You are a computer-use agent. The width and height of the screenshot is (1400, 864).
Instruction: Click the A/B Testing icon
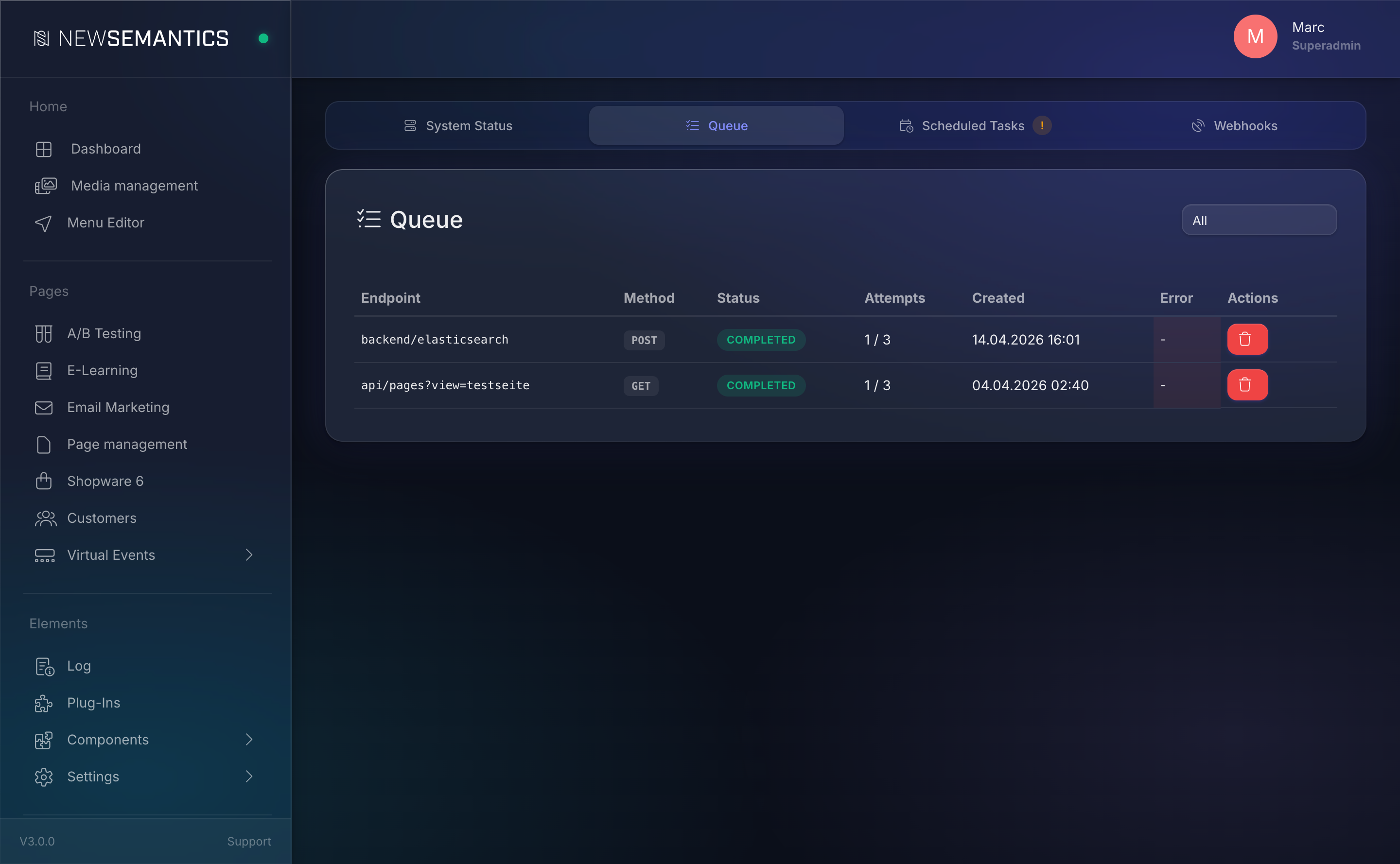43,334
